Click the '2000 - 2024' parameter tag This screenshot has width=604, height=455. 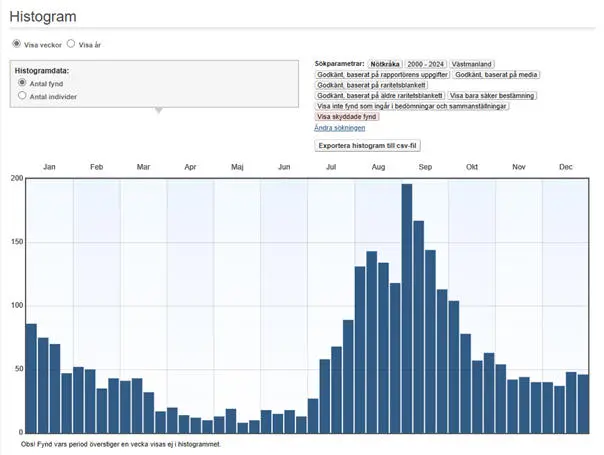[x=425, y=64]
